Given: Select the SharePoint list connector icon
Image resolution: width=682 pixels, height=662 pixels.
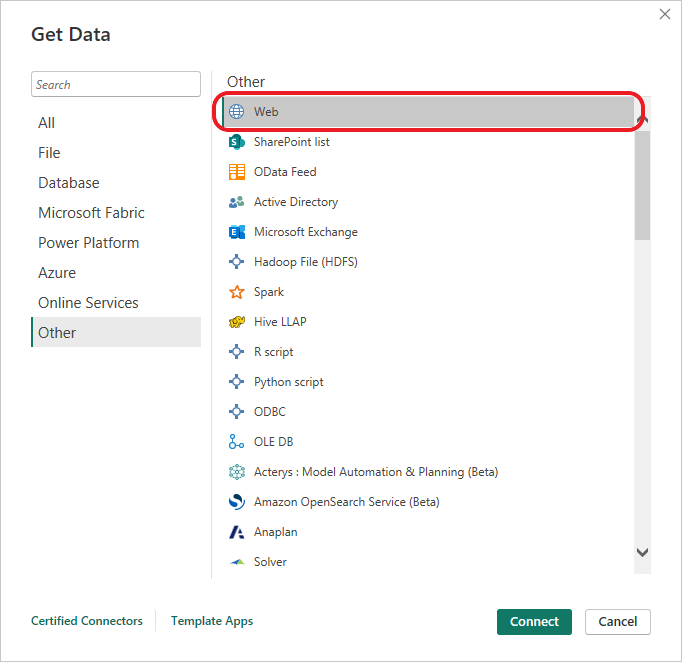Looking at the screenshot, I should point(237,142).
